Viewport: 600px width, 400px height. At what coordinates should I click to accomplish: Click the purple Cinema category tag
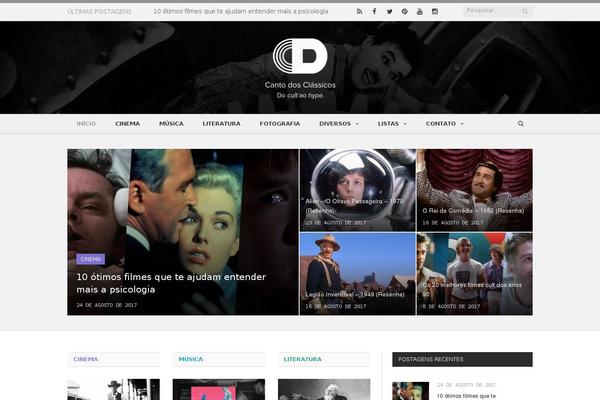click(90, 259)
